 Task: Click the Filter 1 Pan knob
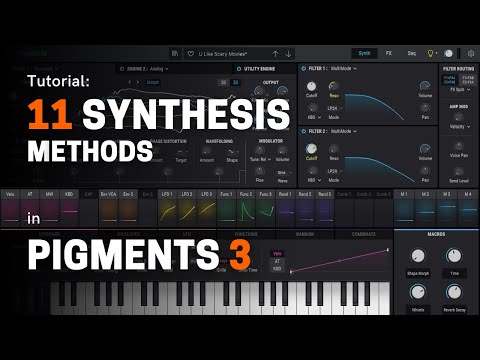425,108
